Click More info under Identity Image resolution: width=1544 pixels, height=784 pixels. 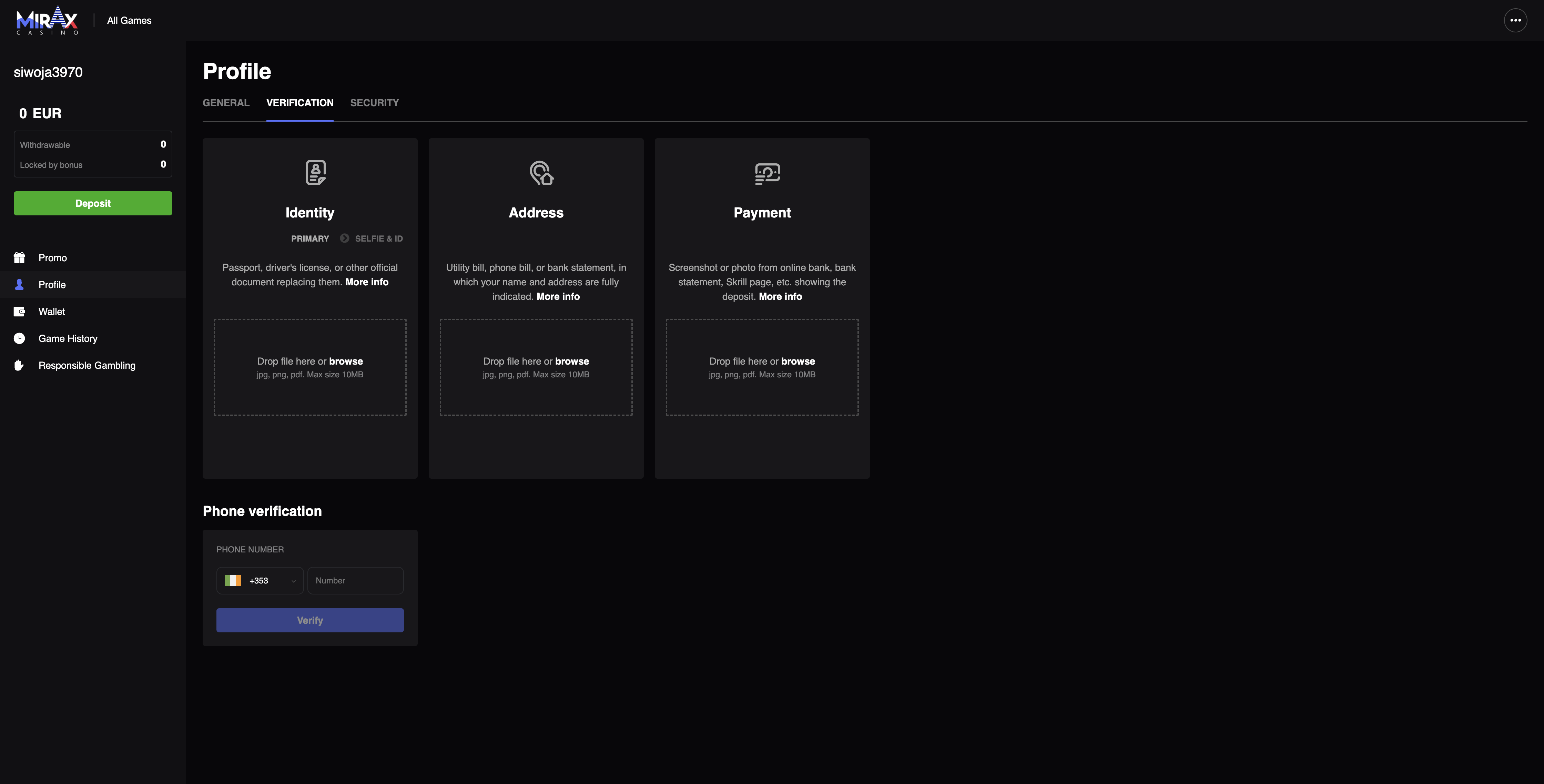[367, 282]
